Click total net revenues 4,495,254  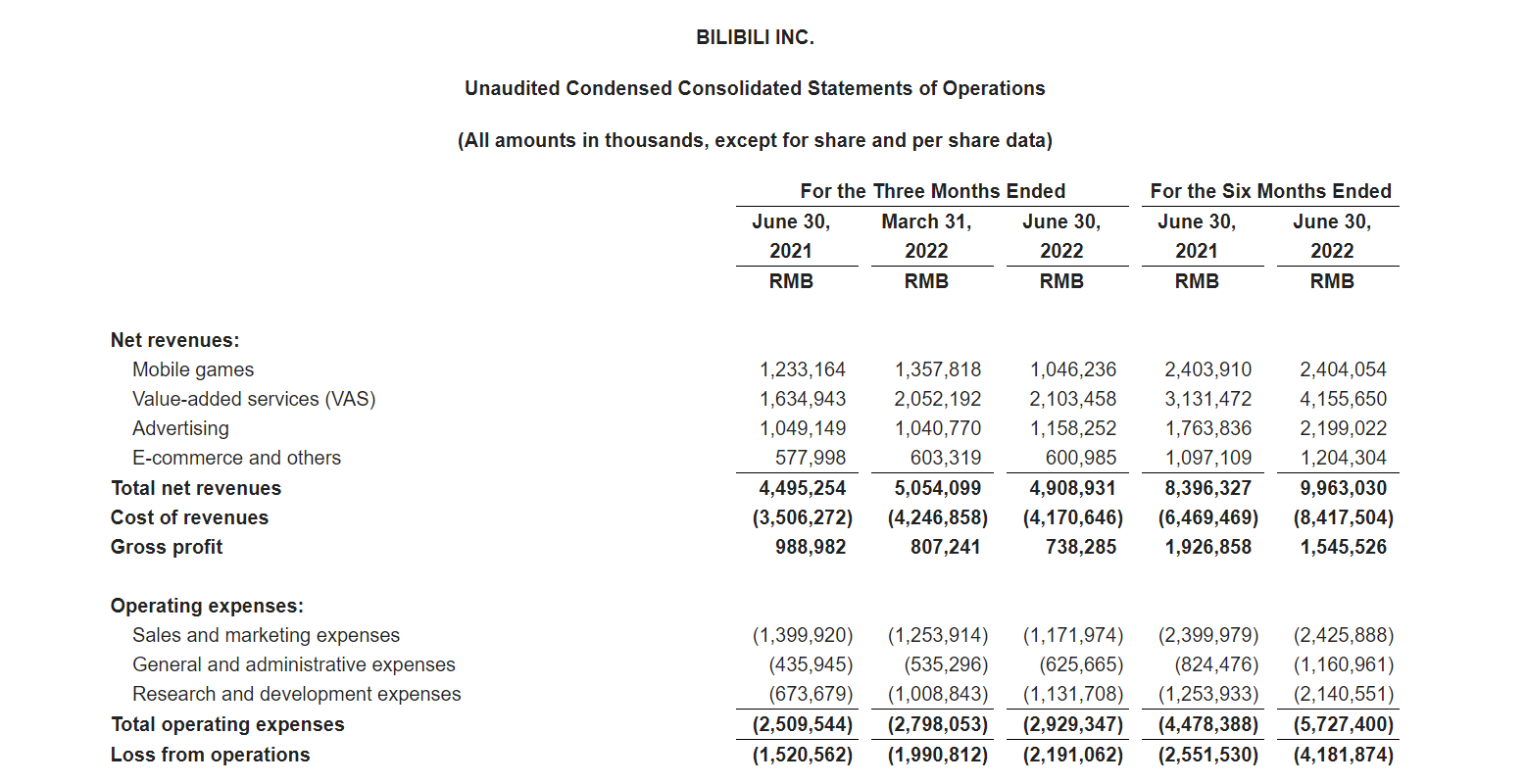(803, 488)
